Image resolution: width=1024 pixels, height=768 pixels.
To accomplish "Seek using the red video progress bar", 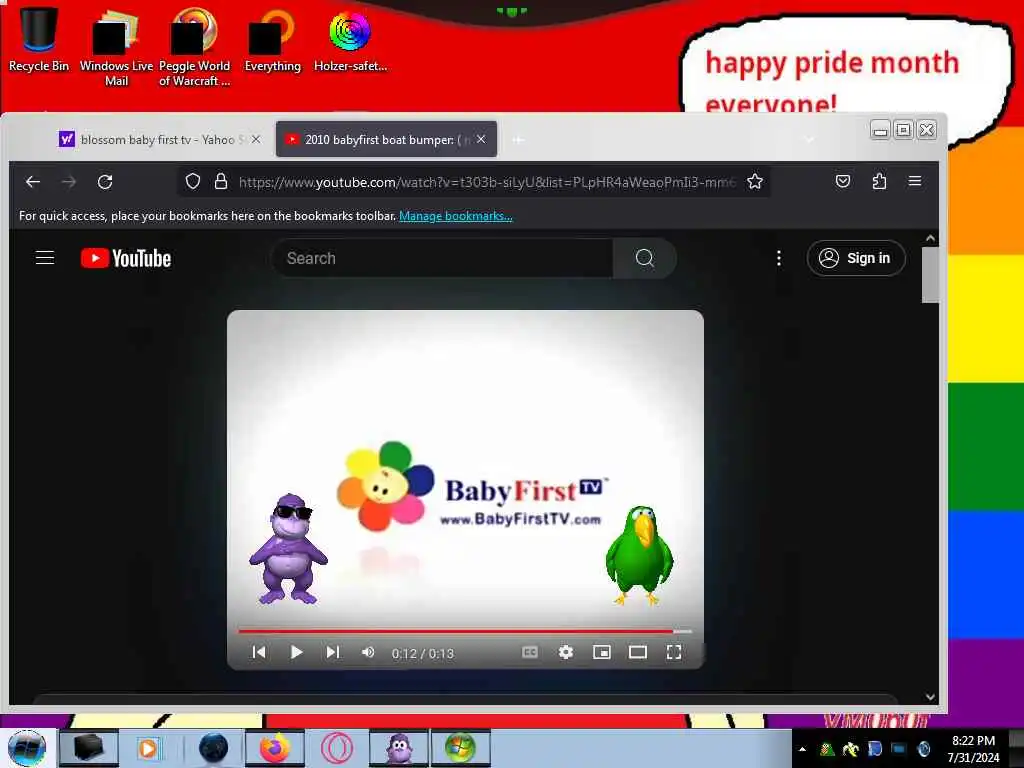I will point(464,631).
